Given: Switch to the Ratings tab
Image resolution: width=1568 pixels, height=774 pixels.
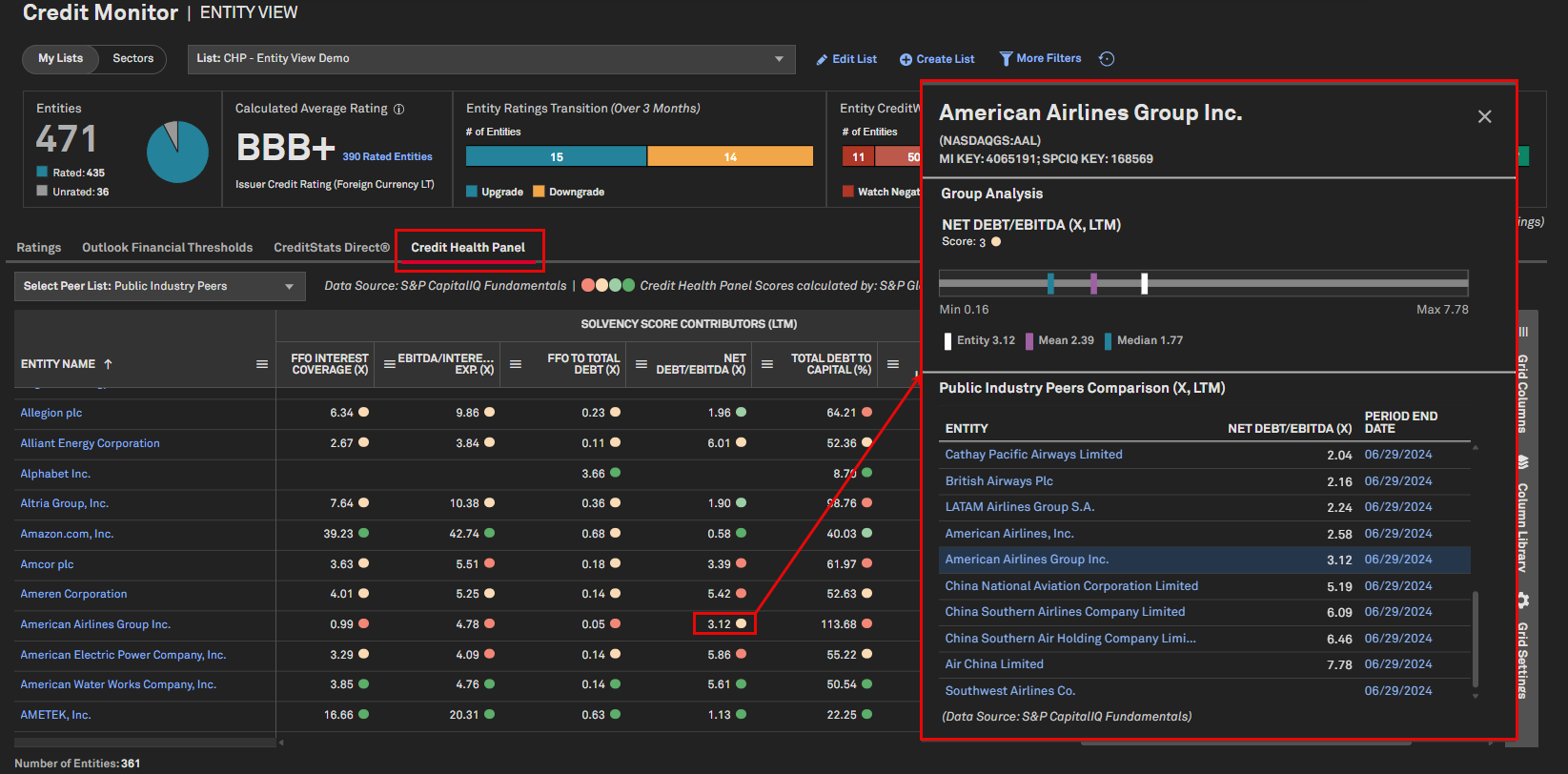Looking at the screenshot, I should click(39, 248).
